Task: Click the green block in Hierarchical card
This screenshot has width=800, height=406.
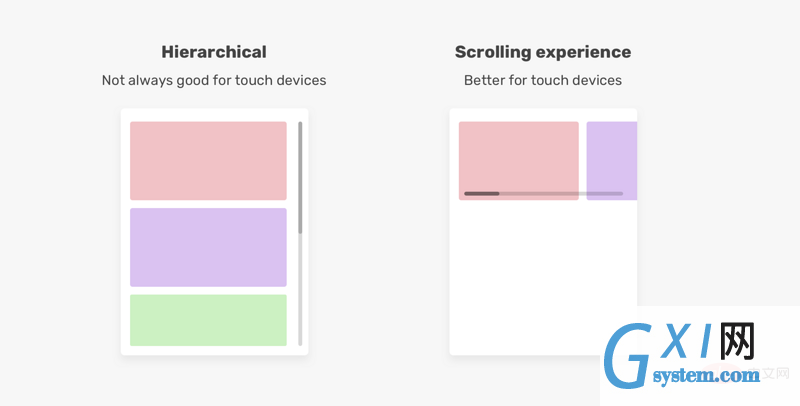Action: tap(208, 320)
